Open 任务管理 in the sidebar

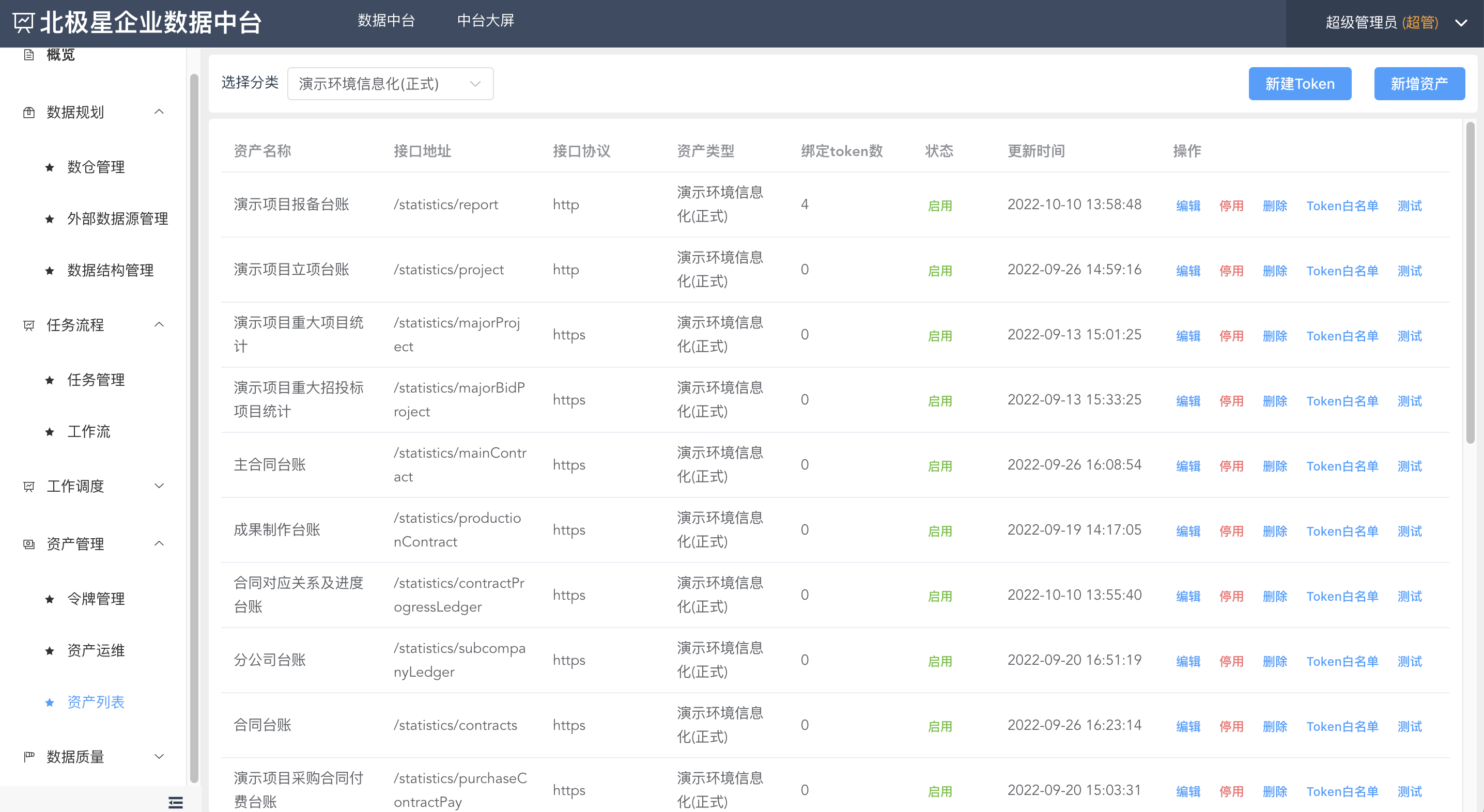(x=96, y=380)
